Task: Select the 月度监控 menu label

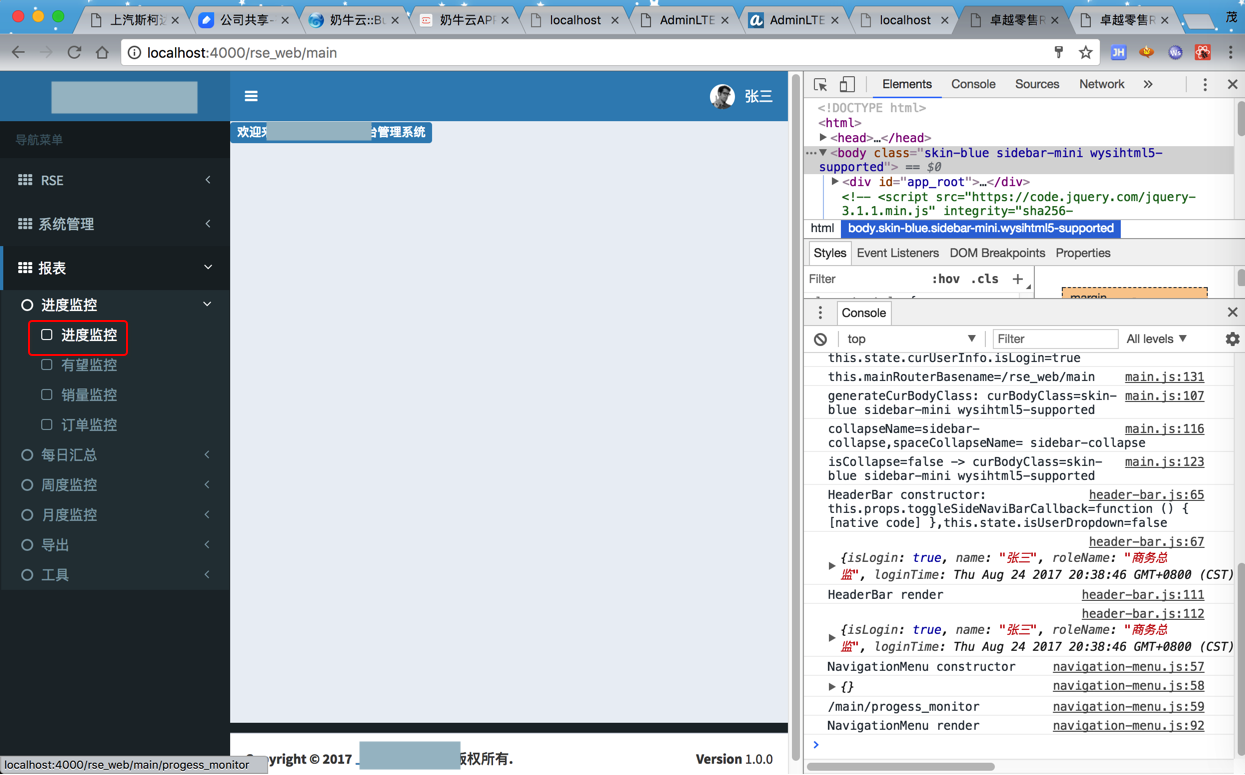Action: click(69, 515)
